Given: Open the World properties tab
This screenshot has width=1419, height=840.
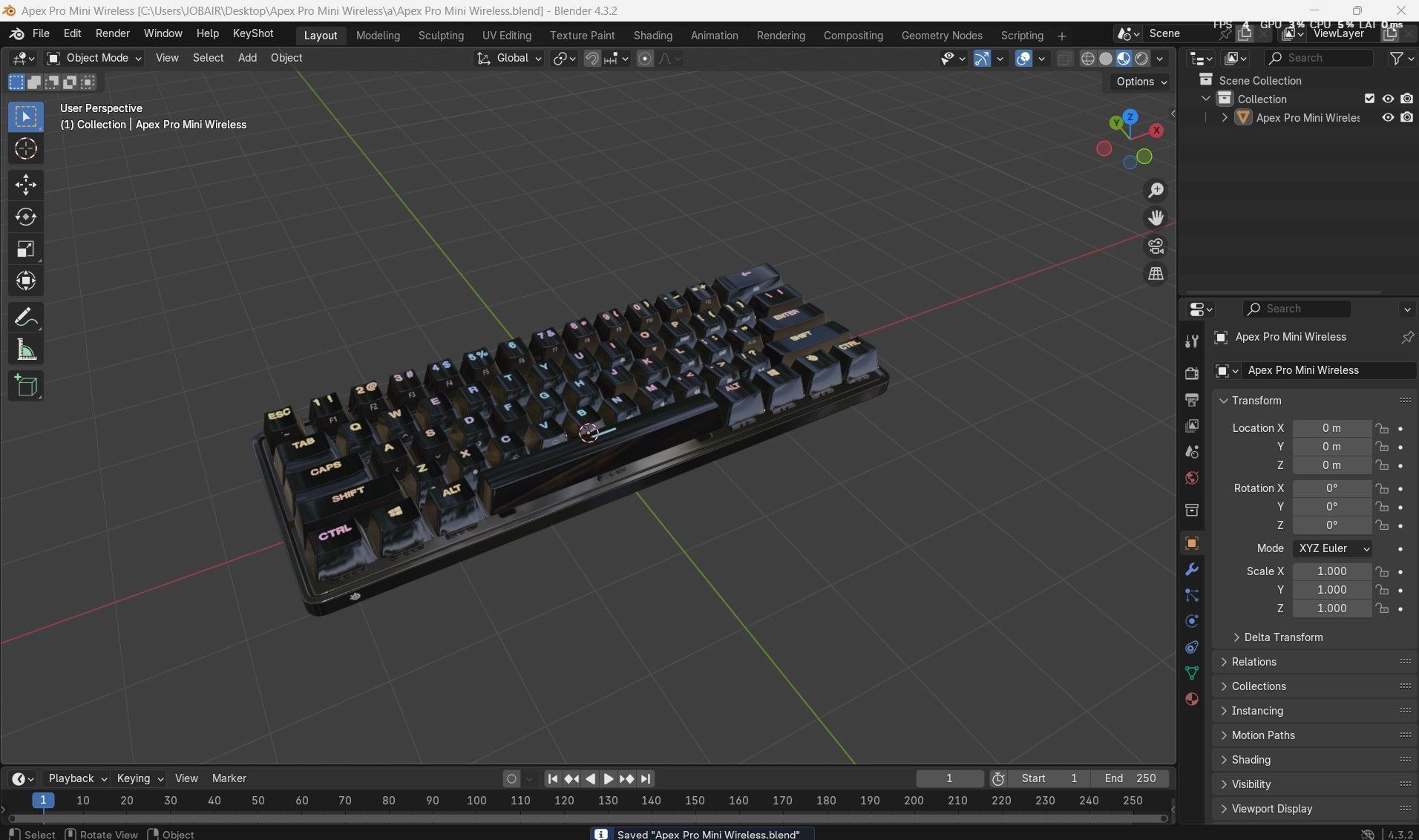Looking at the screenshot, I should pyautogui.click(x=1192, y=478).
